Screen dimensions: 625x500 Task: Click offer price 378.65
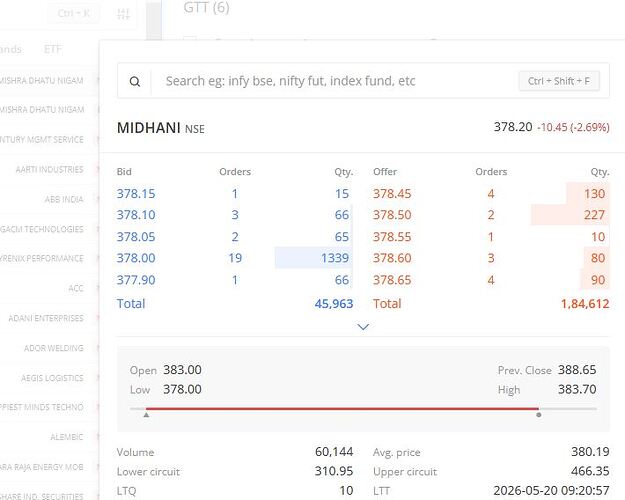[x=392, y=280]
